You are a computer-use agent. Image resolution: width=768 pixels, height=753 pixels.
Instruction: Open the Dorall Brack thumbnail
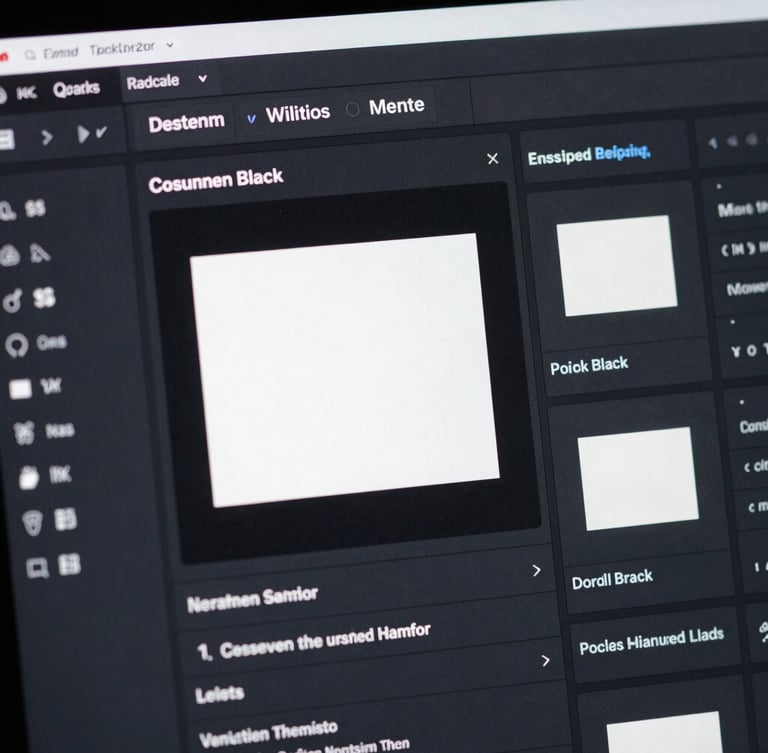(x=638, y=478)
